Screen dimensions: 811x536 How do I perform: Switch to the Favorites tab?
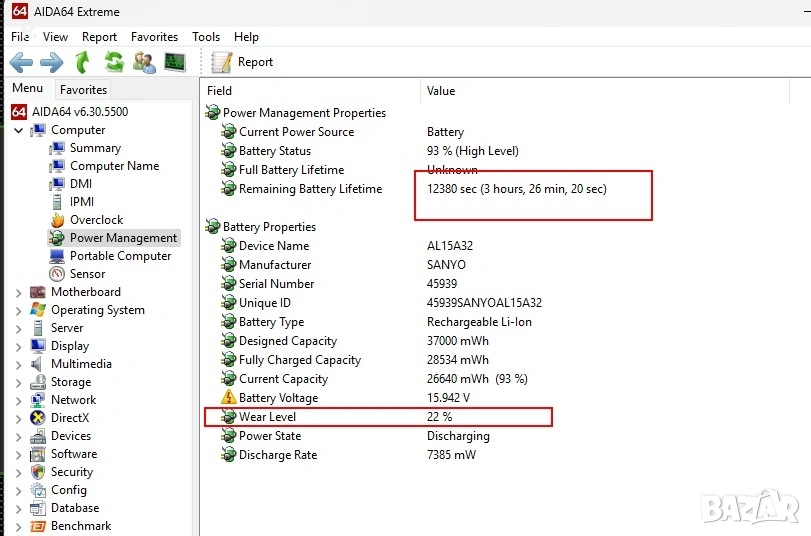83,90
